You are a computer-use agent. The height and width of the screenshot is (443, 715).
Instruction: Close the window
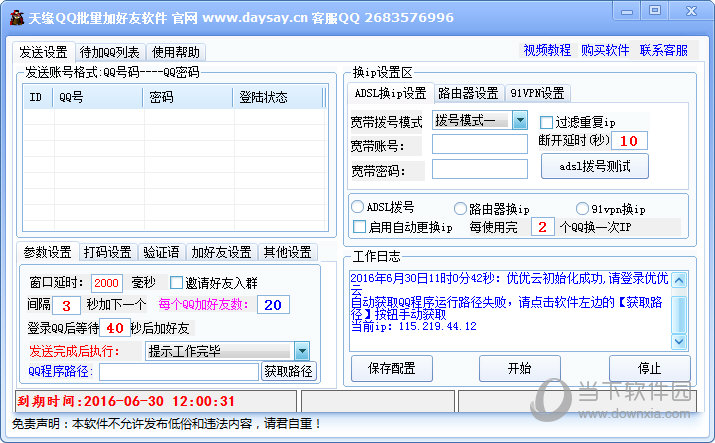point(691,10)
